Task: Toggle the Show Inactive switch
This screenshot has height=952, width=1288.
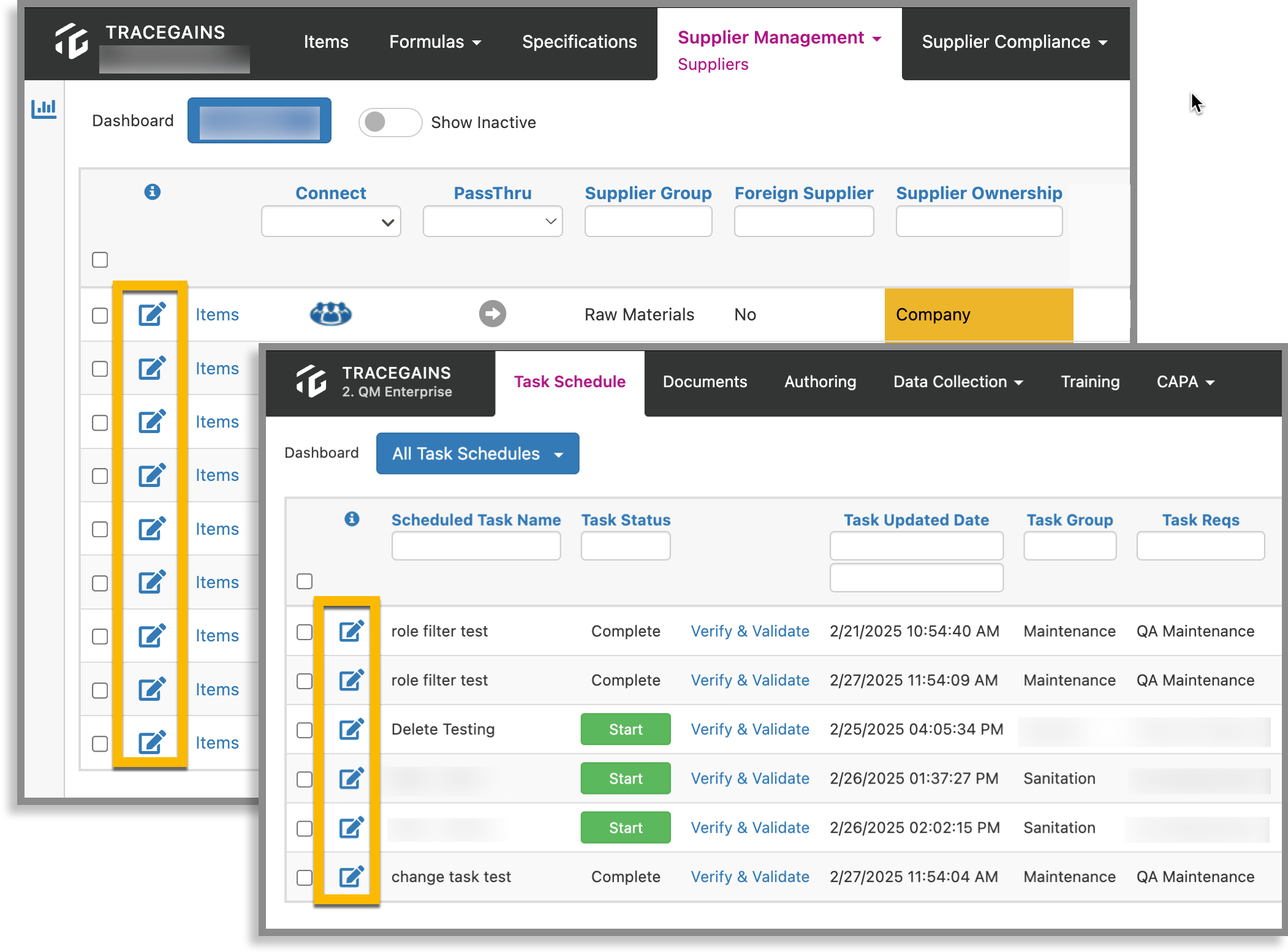Action: coord(390,122)
